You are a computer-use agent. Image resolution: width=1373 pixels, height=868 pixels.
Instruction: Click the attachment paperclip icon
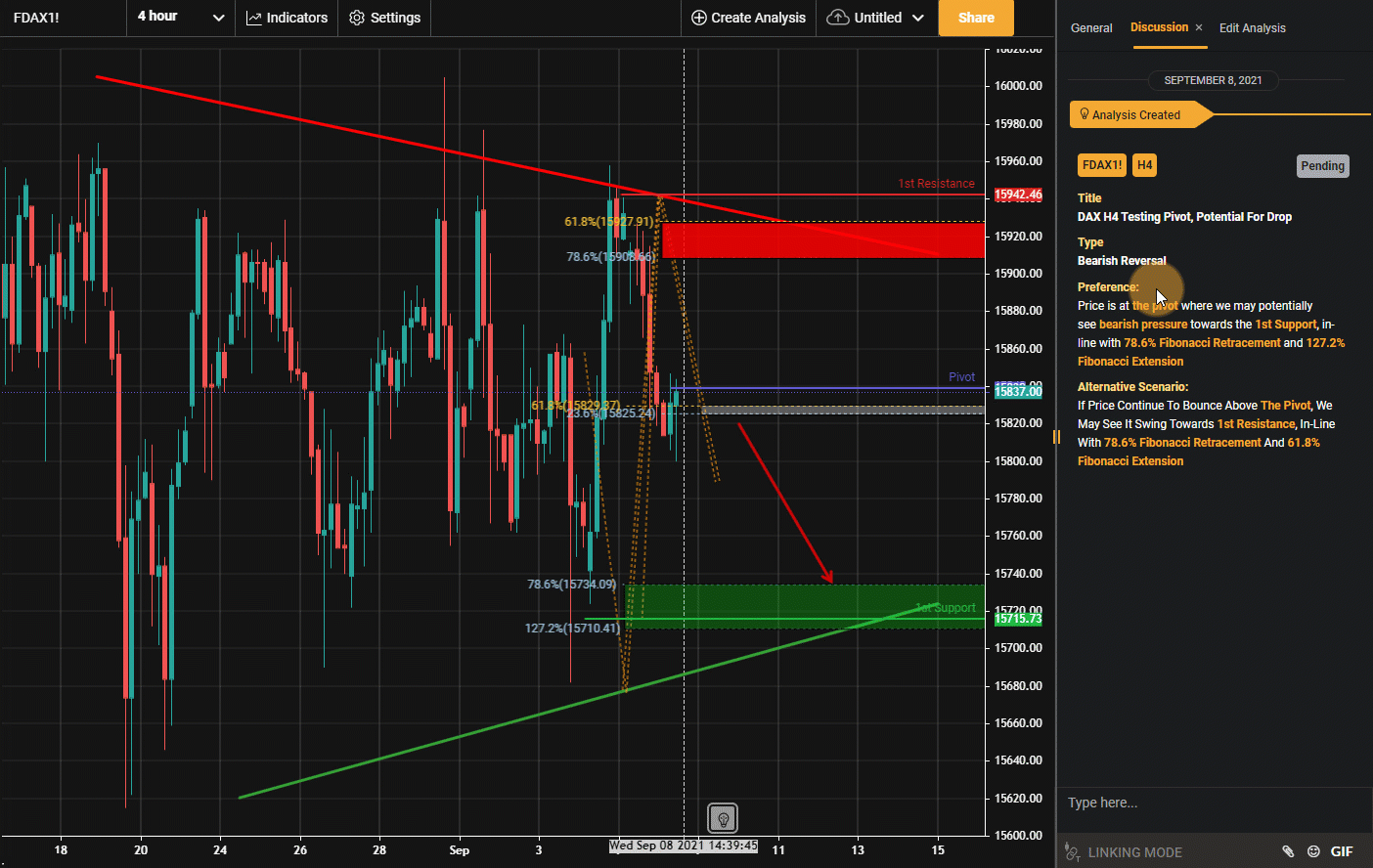tap(1288, 851)
